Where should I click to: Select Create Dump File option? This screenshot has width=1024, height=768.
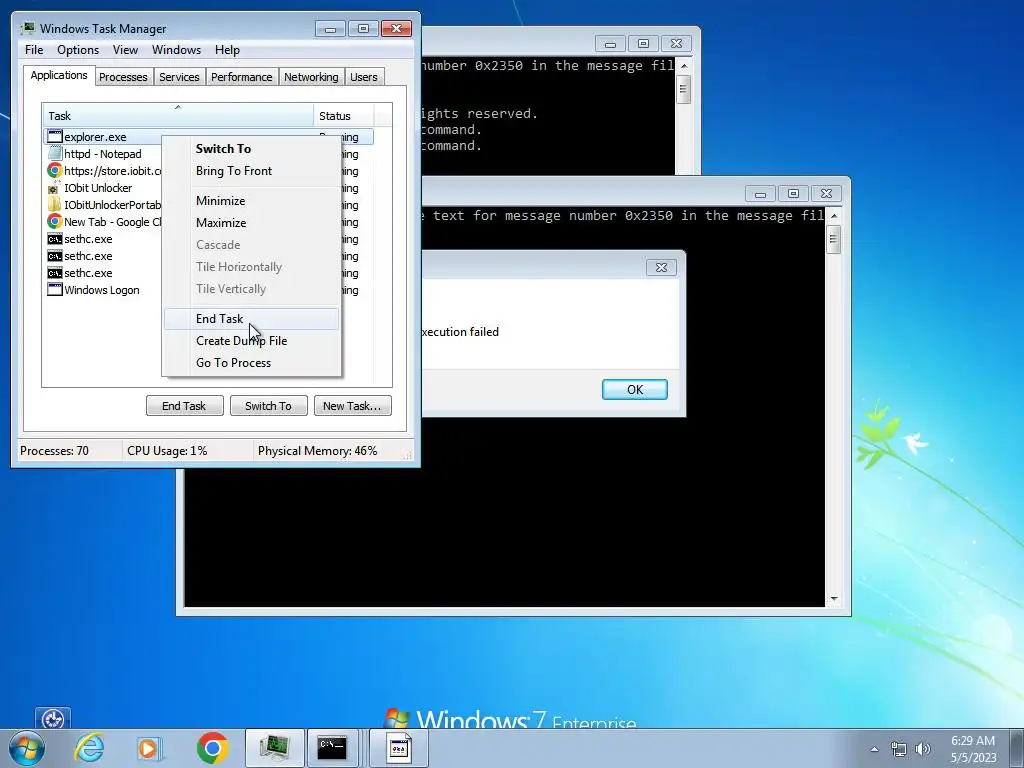(x=242, y=341)
